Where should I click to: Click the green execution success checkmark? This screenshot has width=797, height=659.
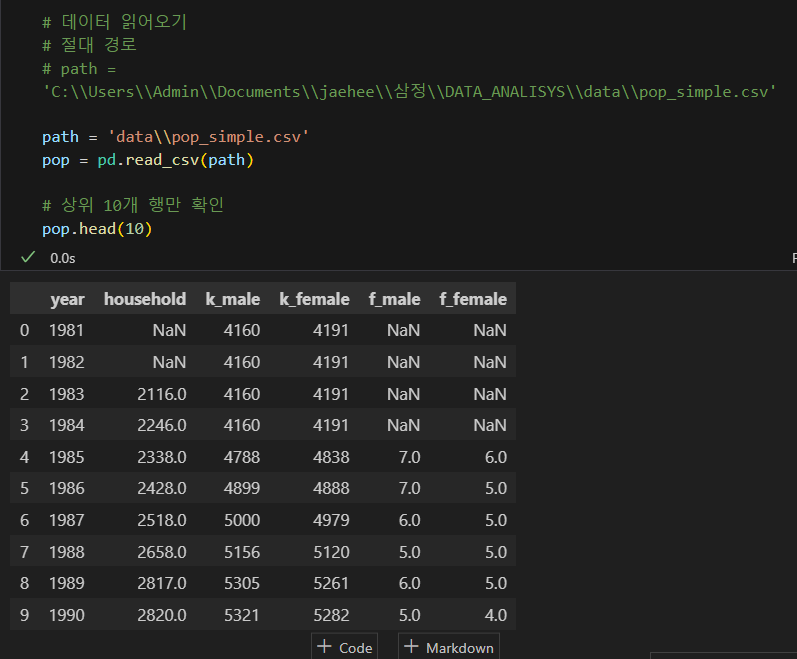[x=28, y=258]
